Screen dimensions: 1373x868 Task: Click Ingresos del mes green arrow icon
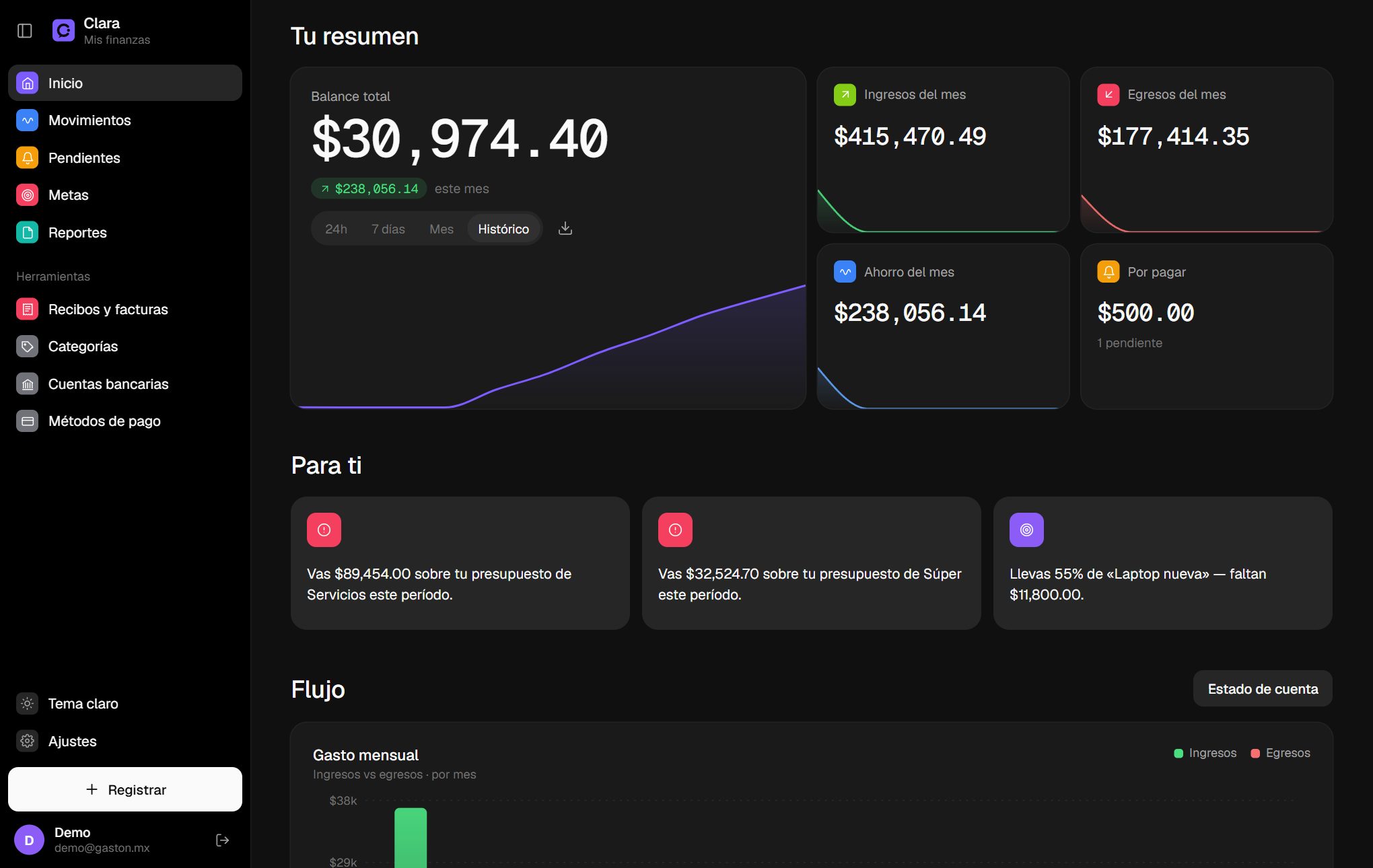(x=845, y=95)
